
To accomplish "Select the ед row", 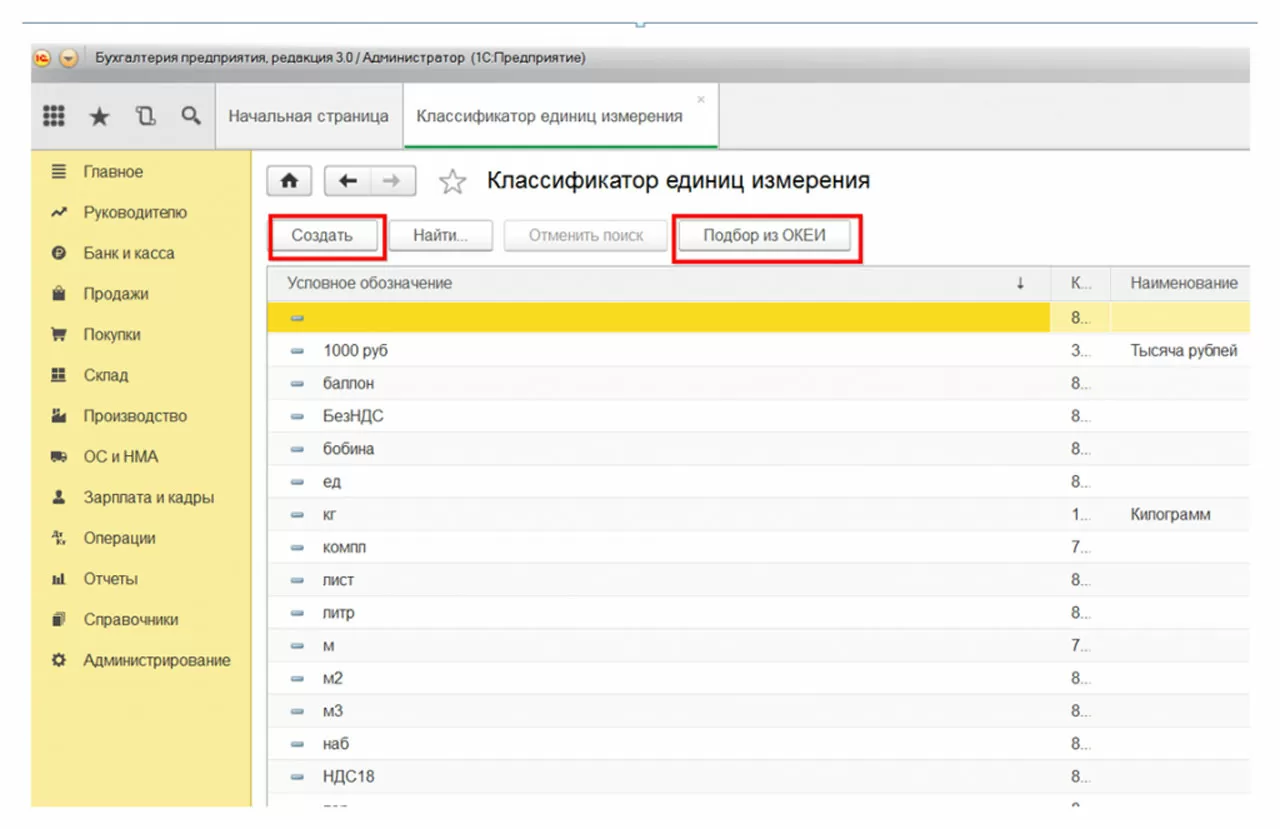I will [x=758, y=482].
